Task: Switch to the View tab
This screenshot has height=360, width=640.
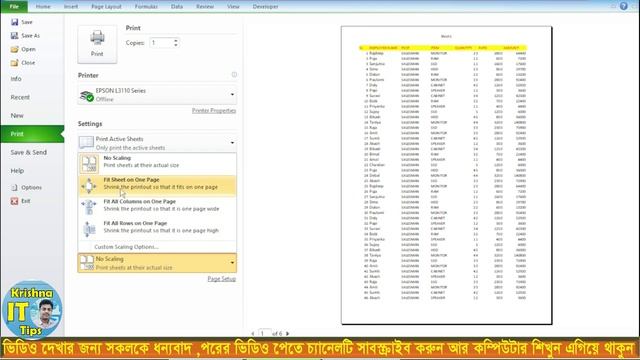Action: click(x=233, y=7)
